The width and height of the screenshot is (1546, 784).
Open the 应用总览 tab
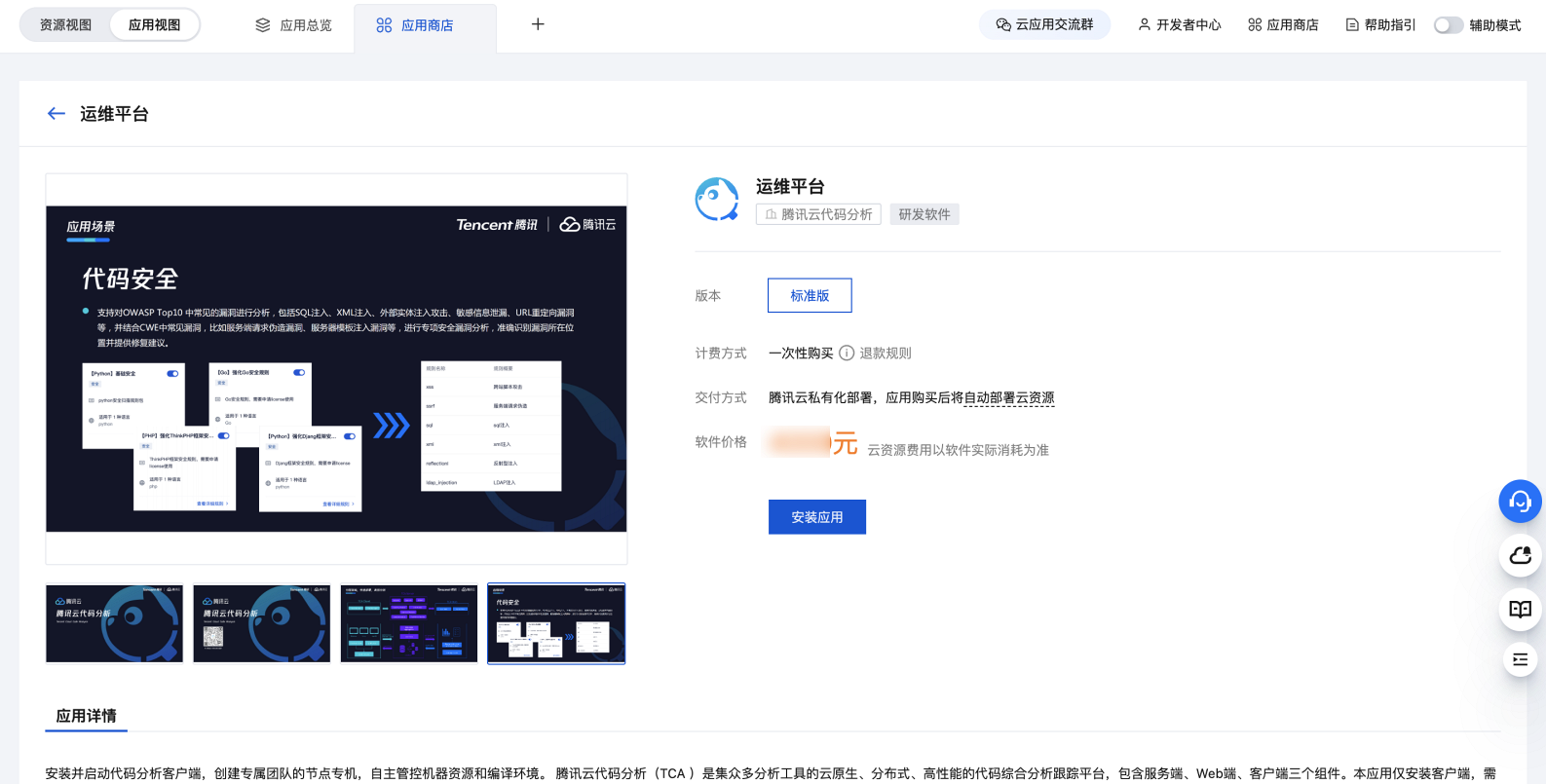(294, 25)
